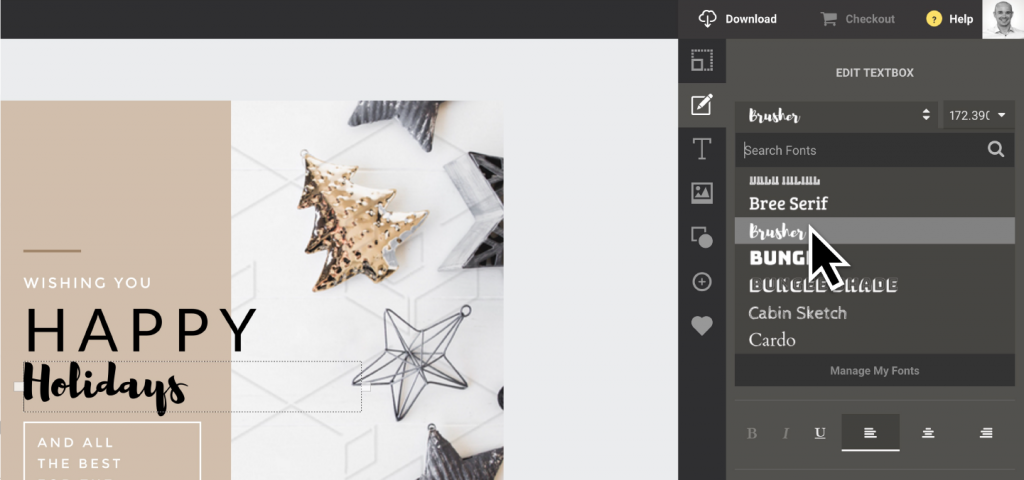Select Cabin Sketch font option
Viewport: 1024px width, 480px height.
coord(797,313)
